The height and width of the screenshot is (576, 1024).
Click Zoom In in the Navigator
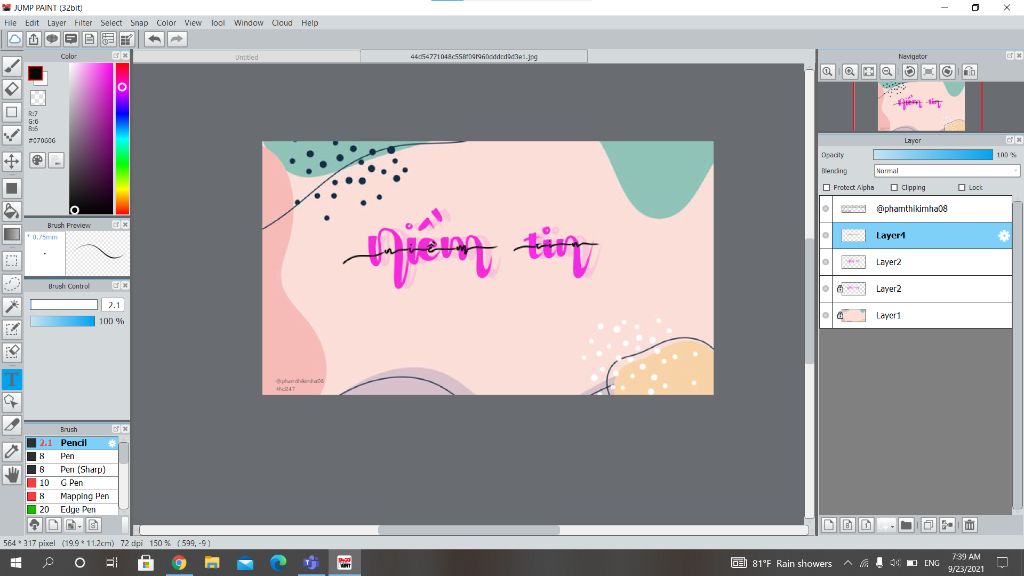850,71
